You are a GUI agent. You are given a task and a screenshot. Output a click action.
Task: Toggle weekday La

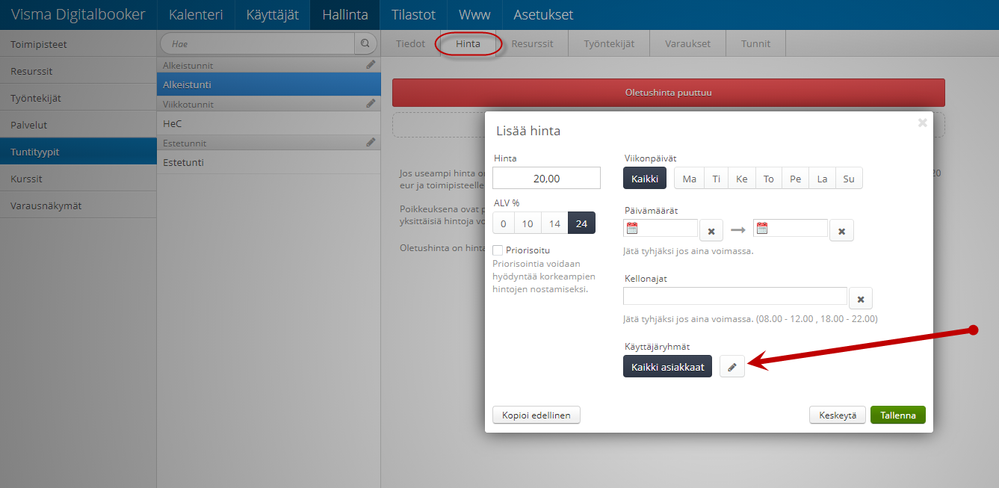pyautogui.click(x=822, y=179)
